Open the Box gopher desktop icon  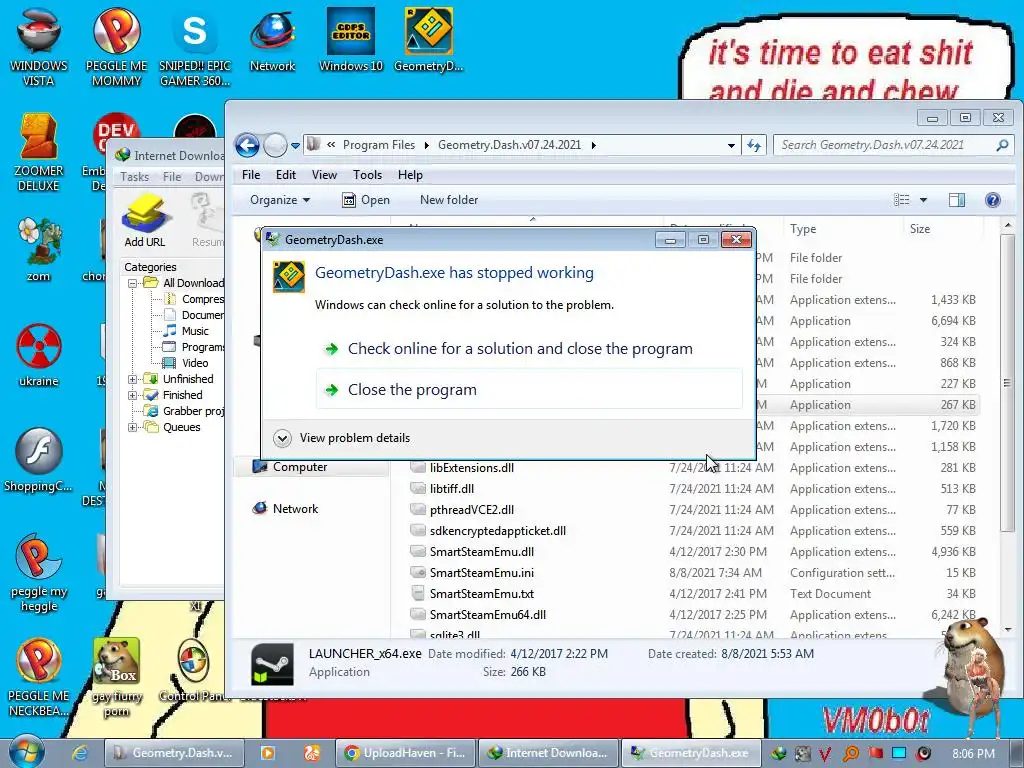(x=116, y=678)
